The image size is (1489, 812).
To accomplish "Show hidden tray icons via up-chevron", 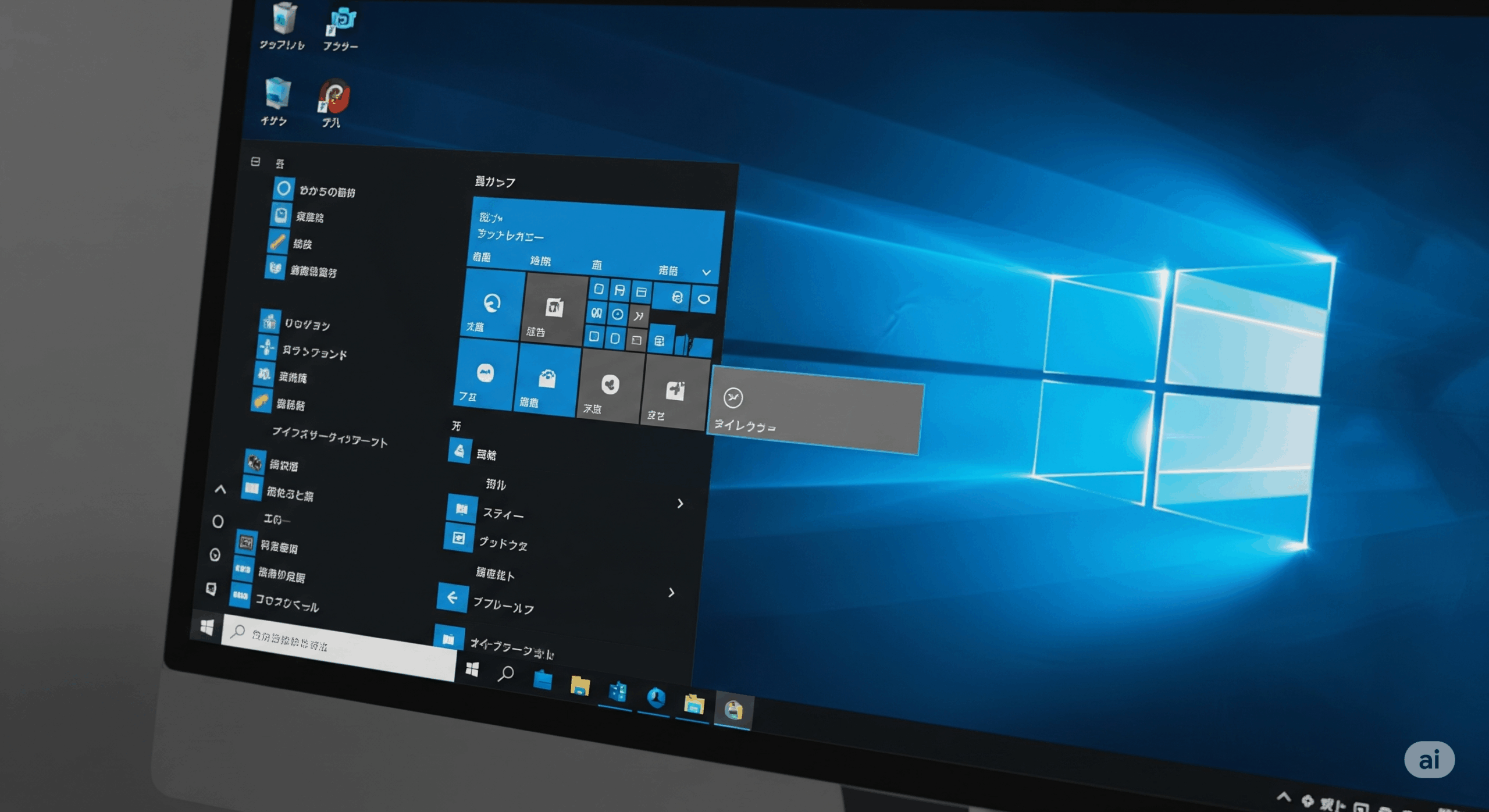I will [1284, 796].
